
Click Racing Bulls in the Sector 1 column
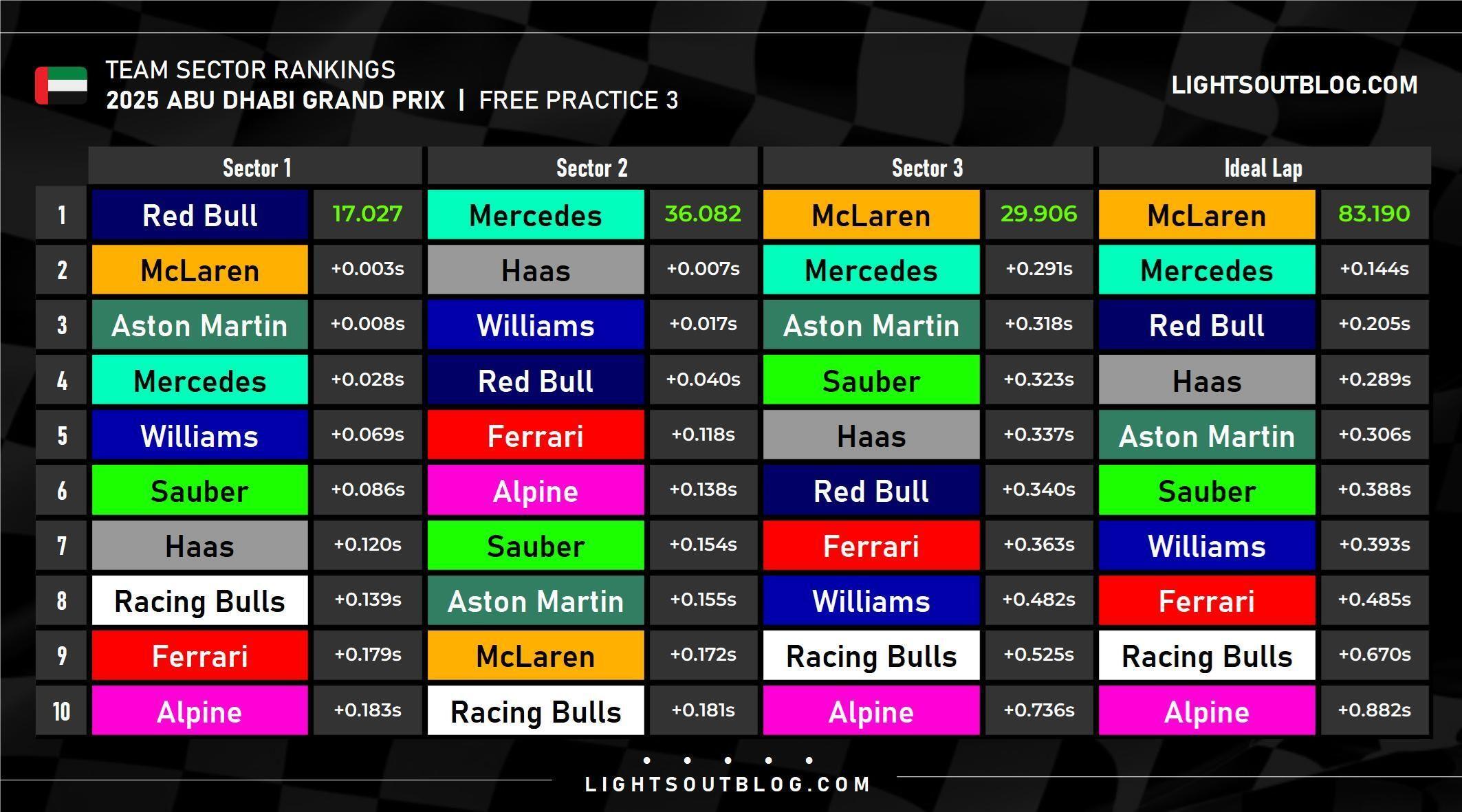point(199,601)
